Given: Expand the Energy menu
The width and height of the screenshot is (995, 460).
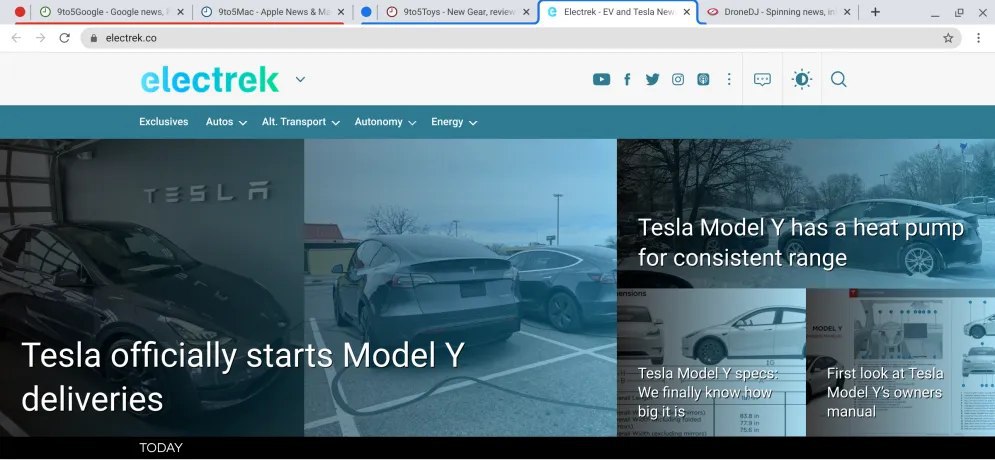Looking at the screenshot, I should tap(454, 122).
